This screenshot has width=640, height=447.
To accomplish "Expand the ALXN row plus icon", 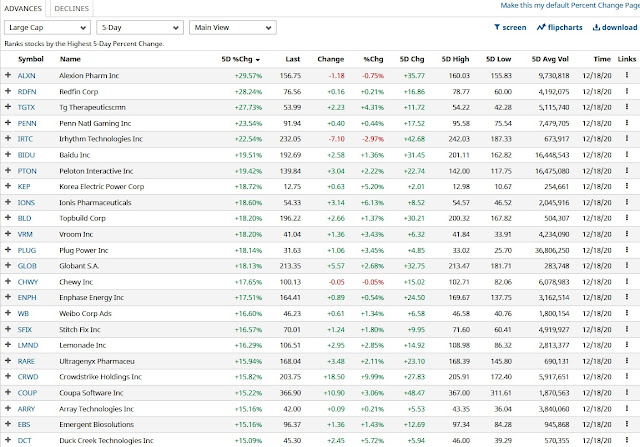I will click(8, 75).
